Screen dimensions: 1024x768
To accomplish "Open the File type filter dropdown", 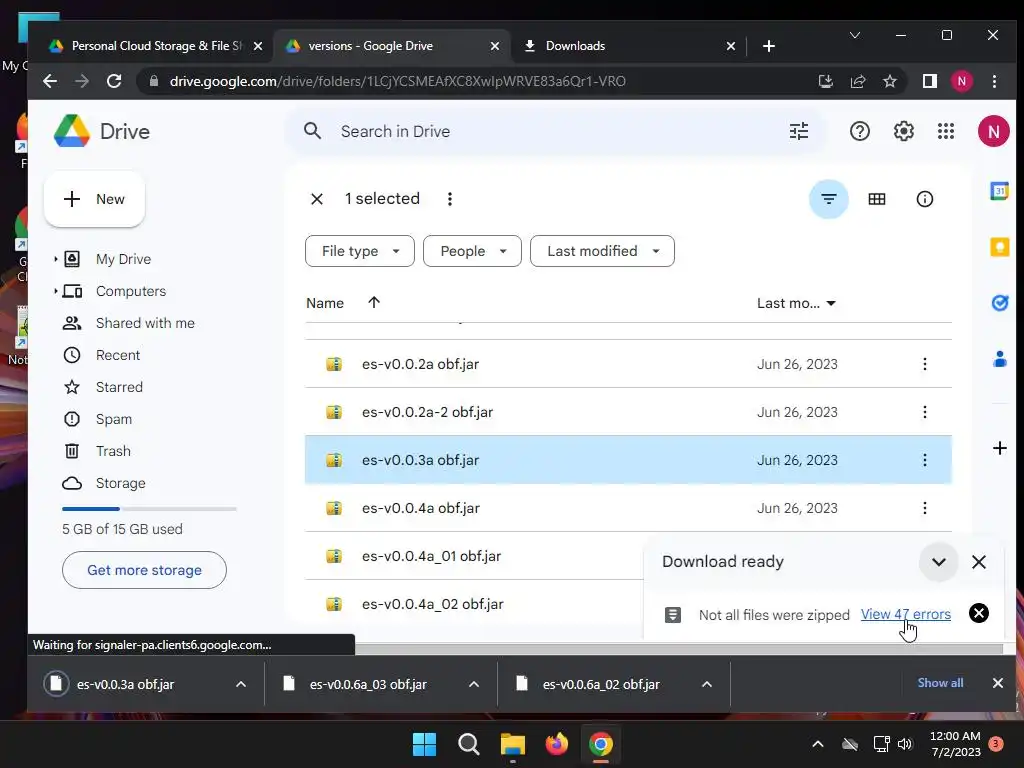I will pyautogui.click(x=360, y=251).
